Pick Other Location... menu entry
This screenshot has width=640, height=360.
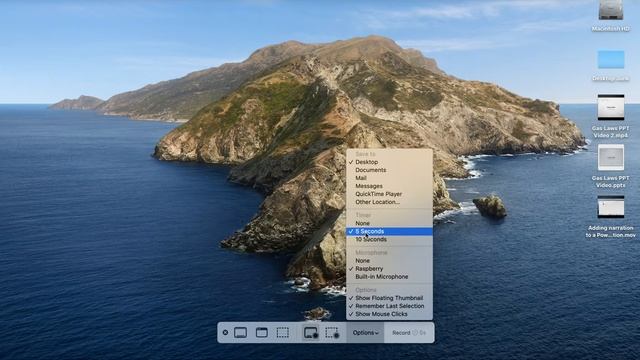389,202
